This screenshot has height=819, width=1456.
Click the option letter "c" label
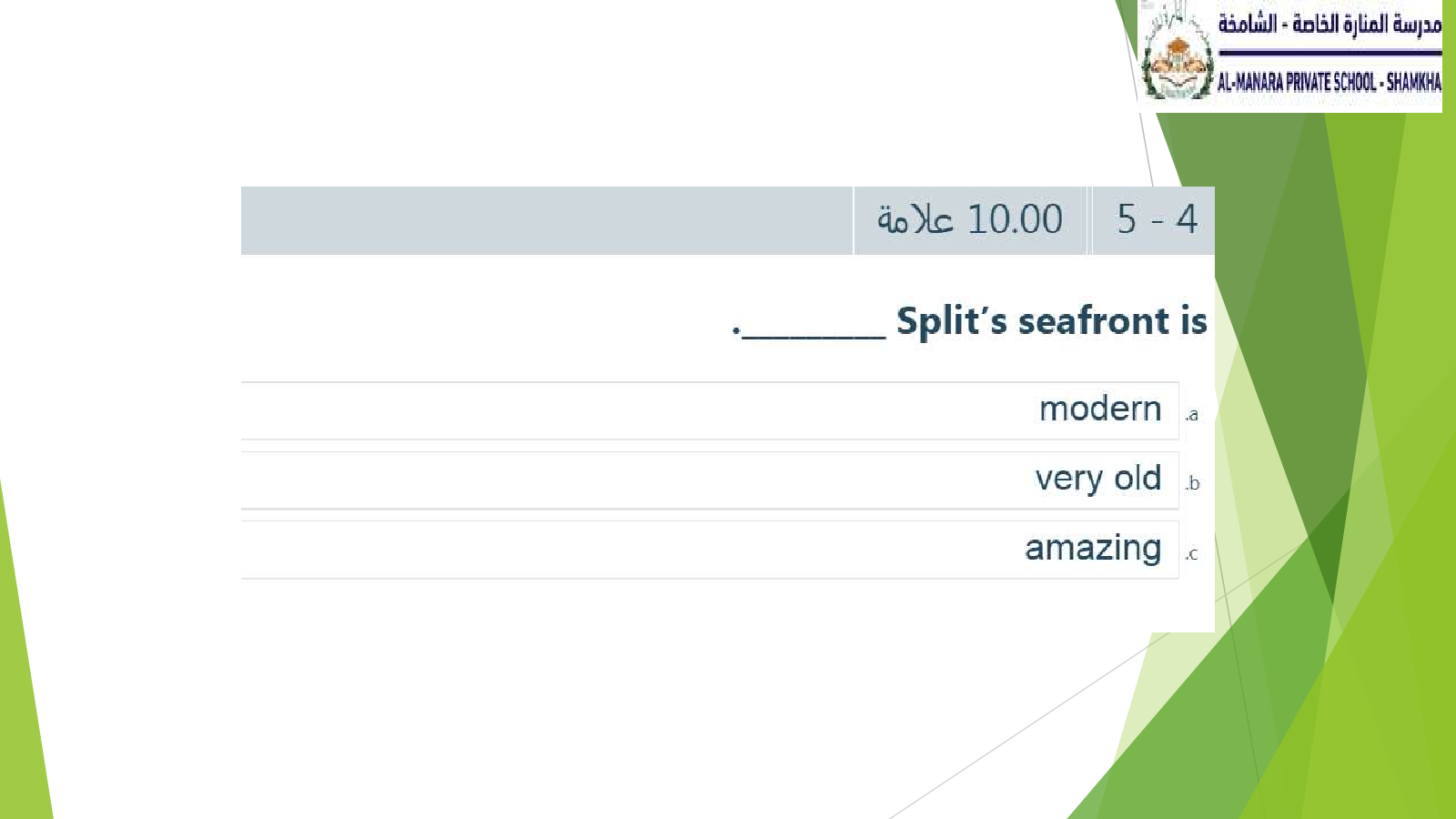1192,553
